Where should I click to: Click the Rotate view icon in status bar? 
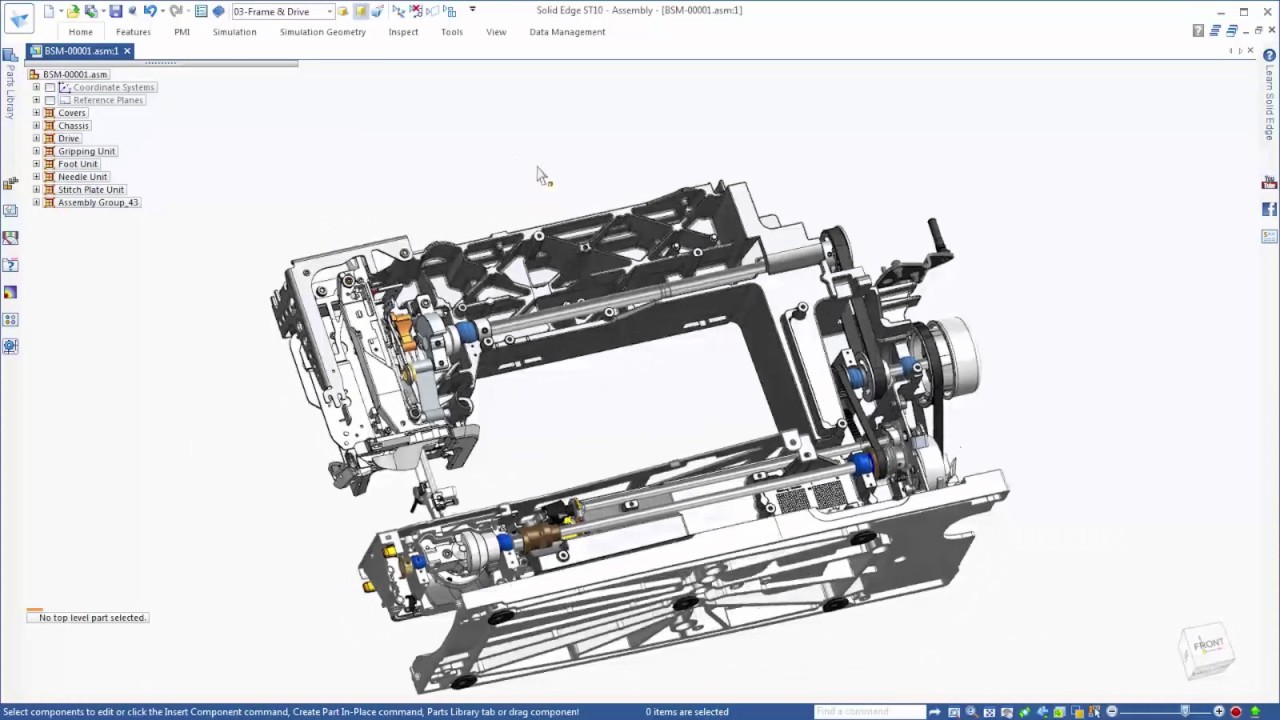pos(1024,712)
